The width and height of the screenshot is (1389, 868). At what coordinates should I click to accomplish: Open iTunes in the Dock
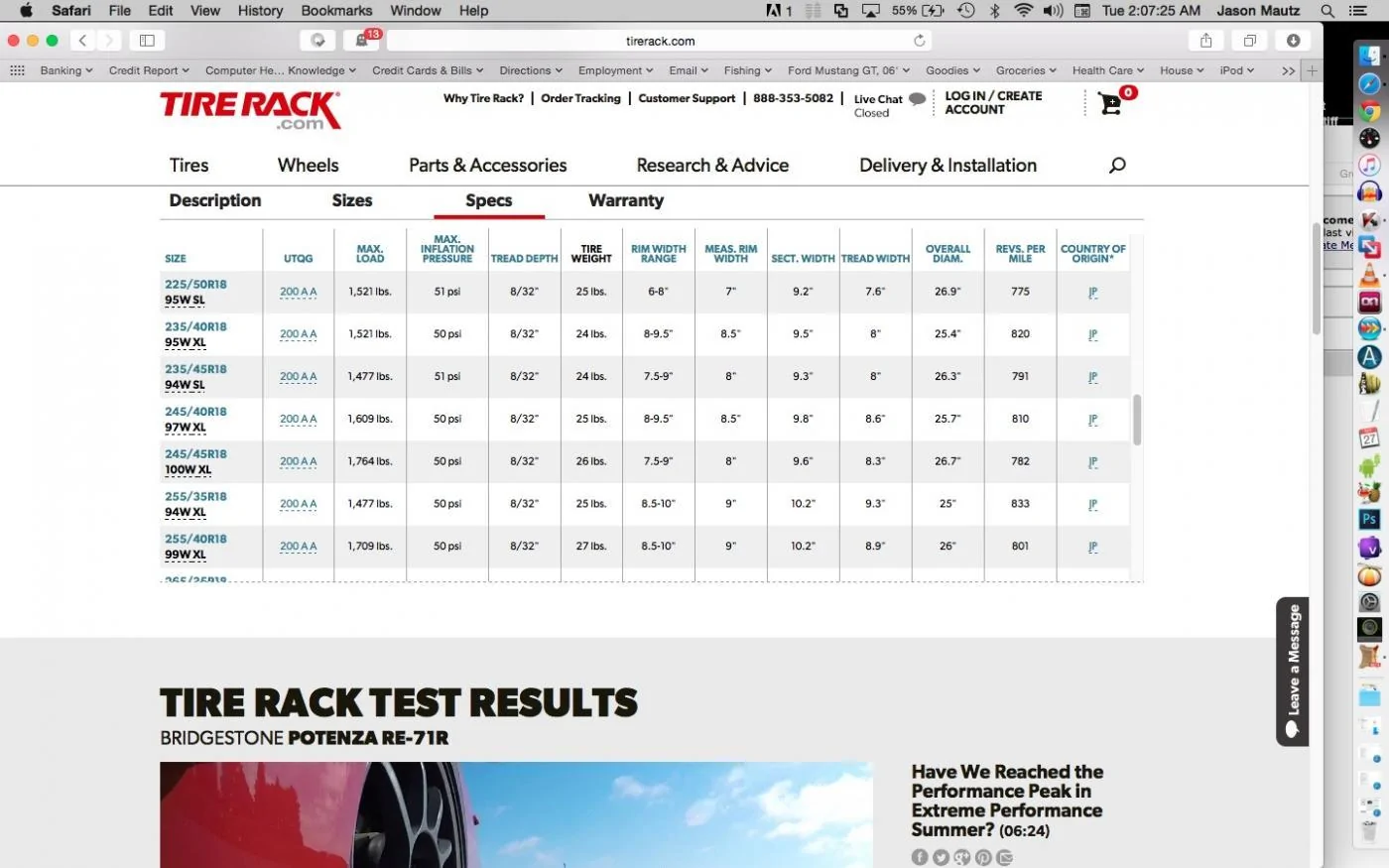coord(1369,166)
